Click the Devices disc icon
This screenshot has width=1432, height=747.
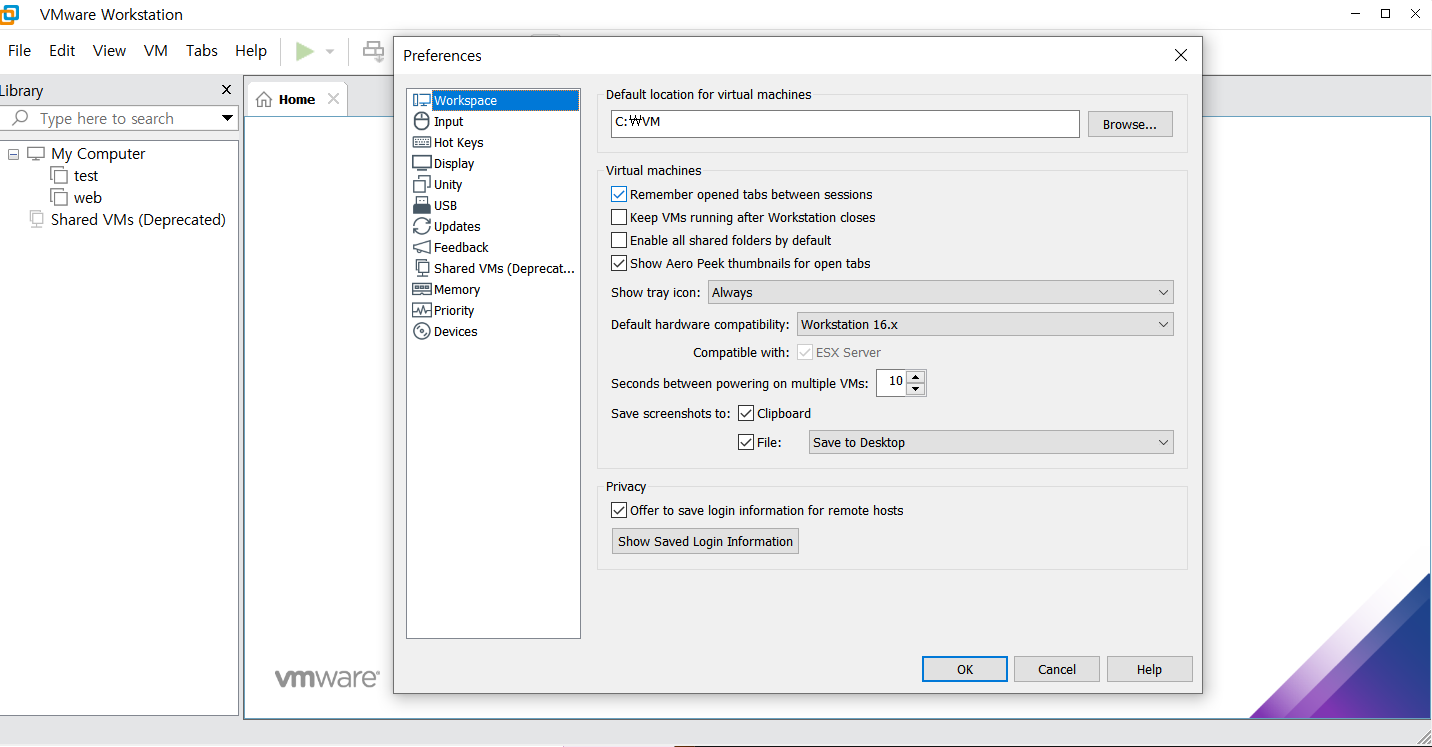click(421, 331)
